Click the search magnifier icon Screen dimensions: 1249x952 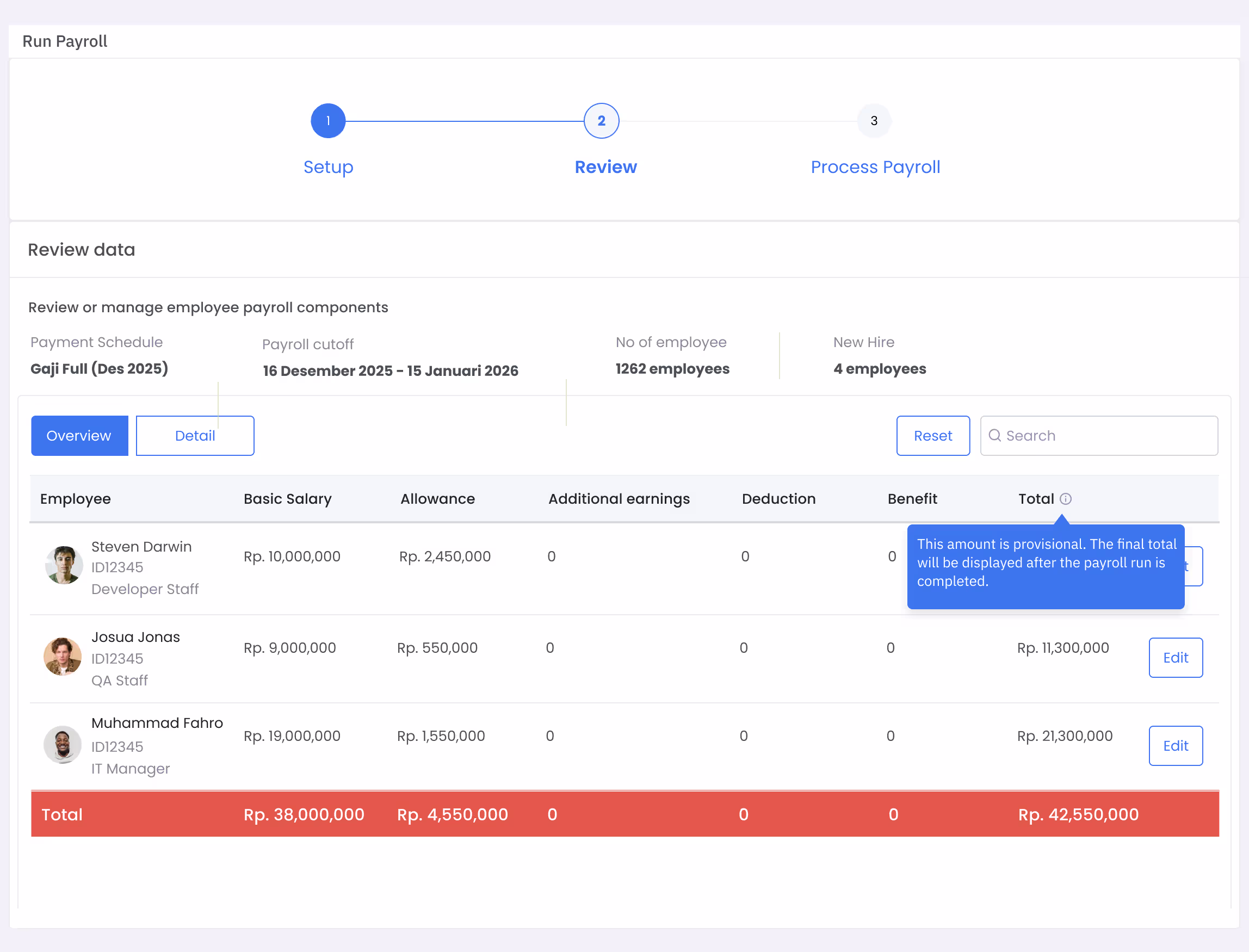click(994, 435)
